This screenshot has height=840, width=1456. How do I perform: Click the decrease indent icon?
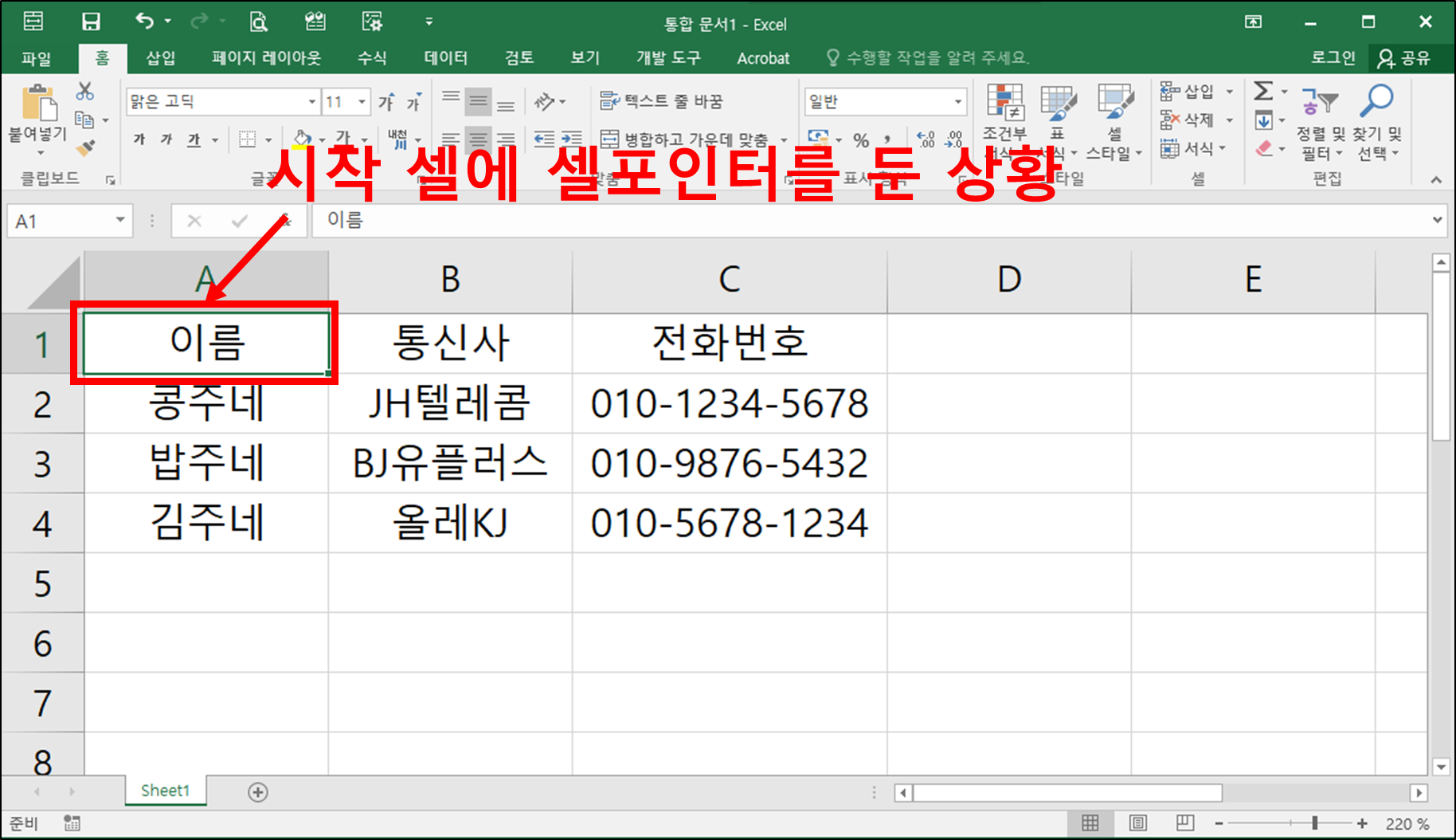(545, 139)
